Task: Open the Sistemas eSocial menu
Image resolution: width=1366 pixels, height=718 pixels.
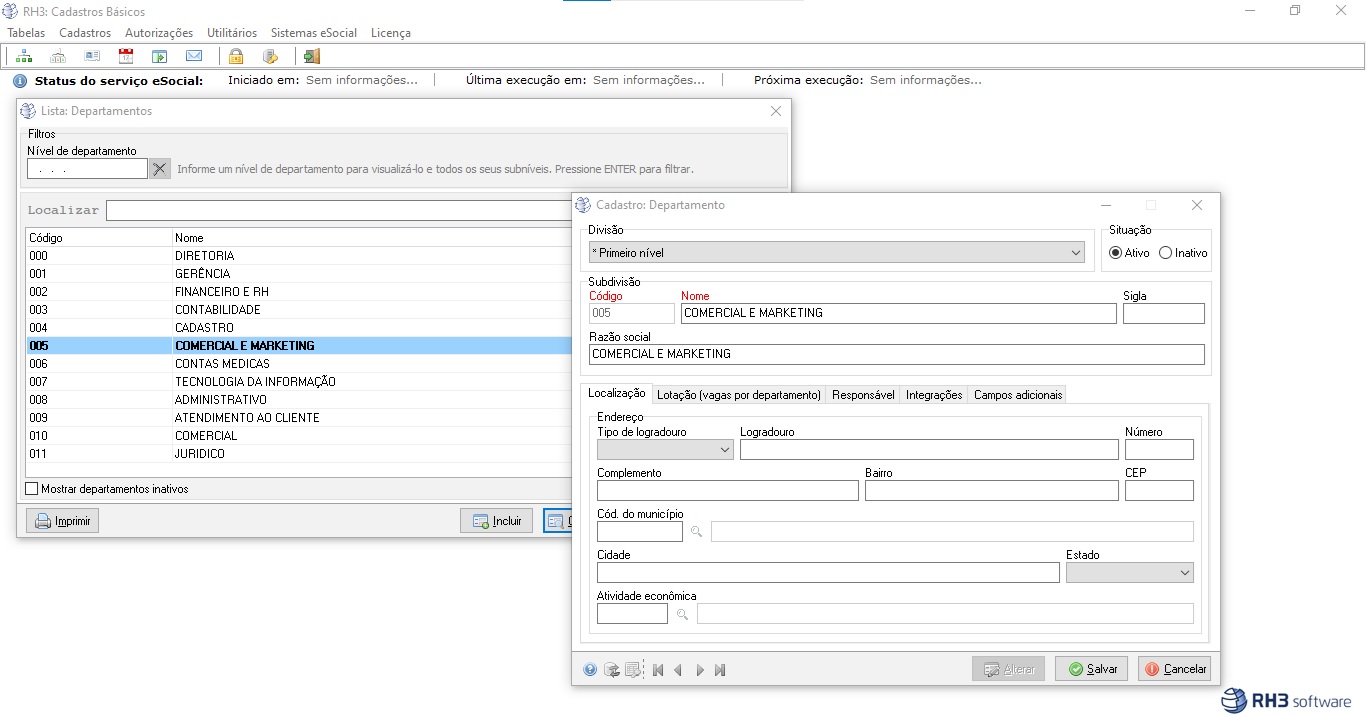Action: point(313,33)
